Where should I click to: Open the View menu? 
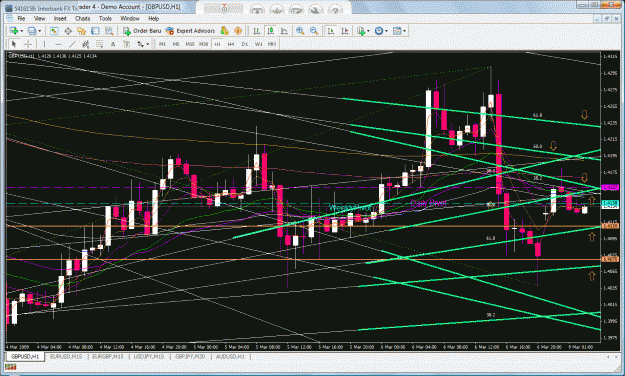[39, 18]
